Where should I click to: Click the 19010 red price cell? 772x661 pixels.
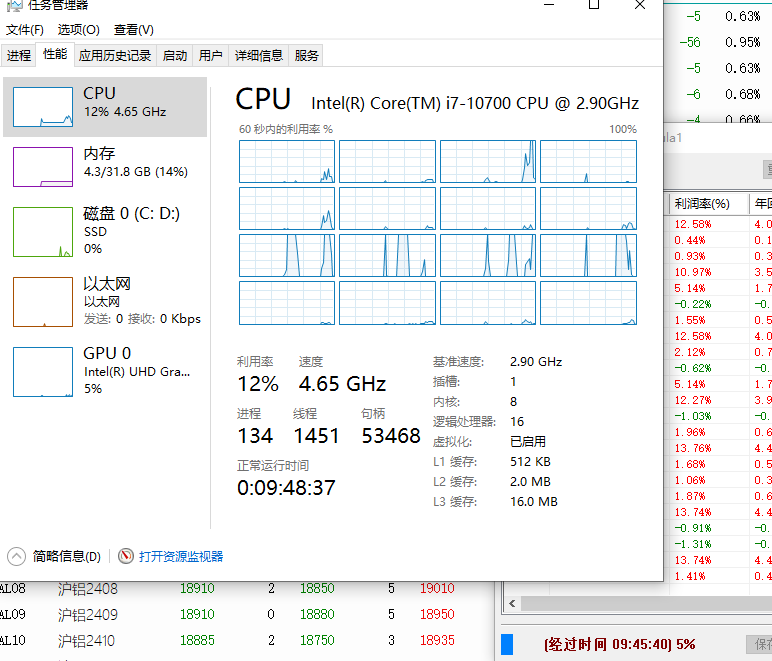tap(437, 589)
